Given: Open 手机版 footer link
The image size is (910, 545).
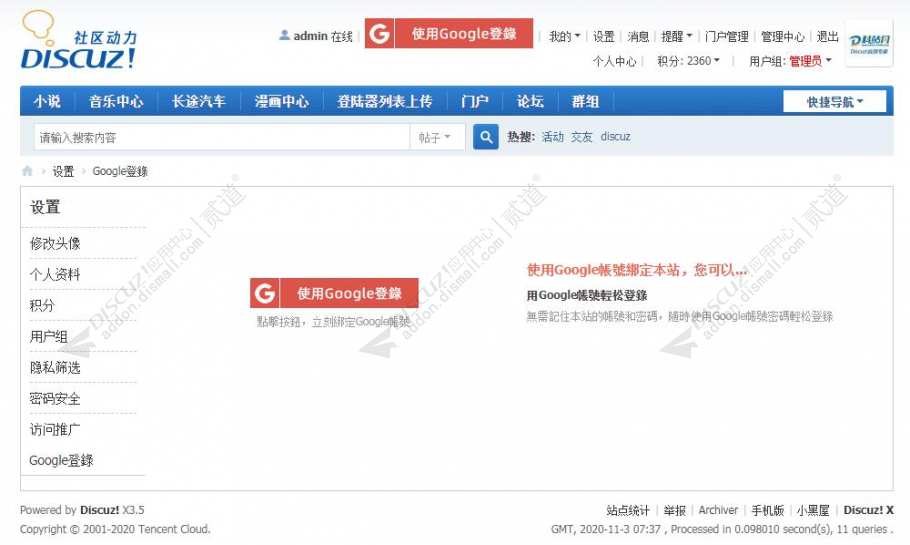Looking at the screenshot, I should [x=767, y=510].
